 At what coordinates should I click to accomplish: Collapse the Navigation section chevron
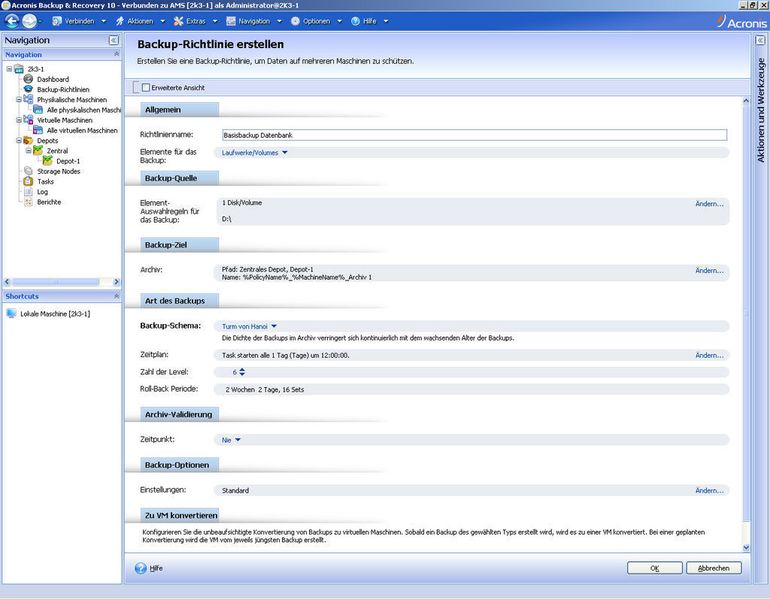point(116,54)
